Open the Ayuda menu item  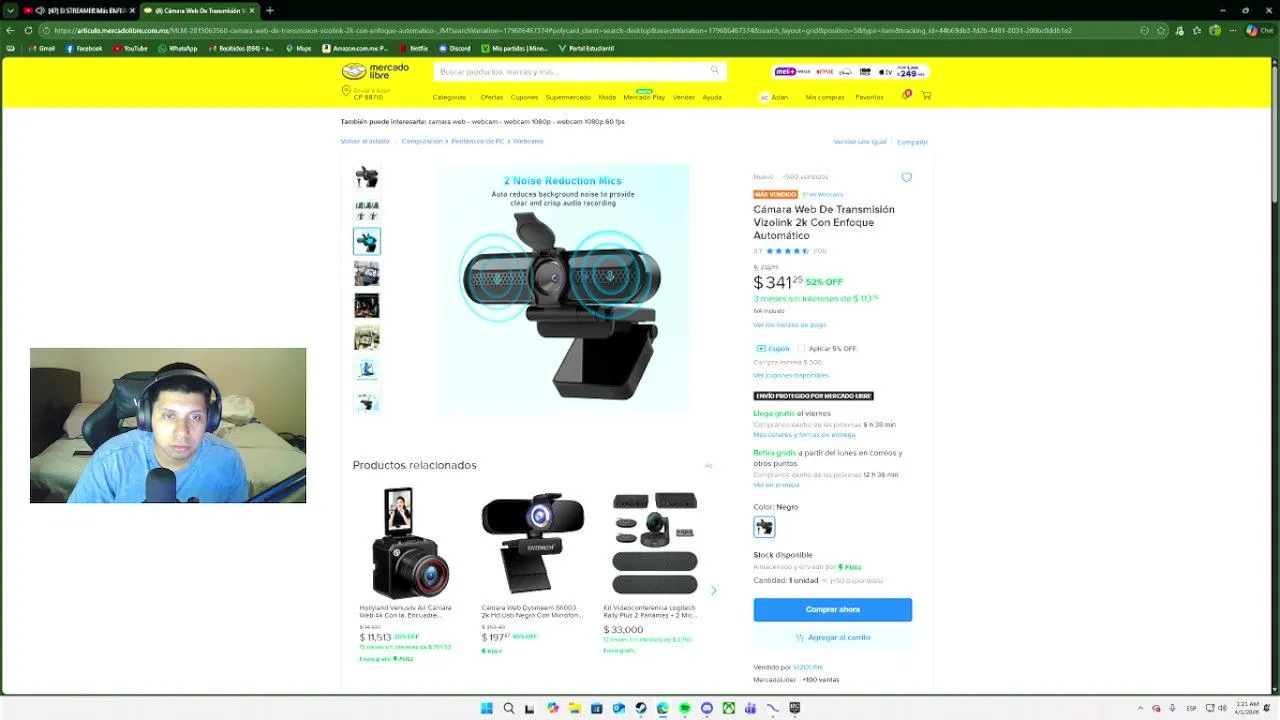[712, 97]
